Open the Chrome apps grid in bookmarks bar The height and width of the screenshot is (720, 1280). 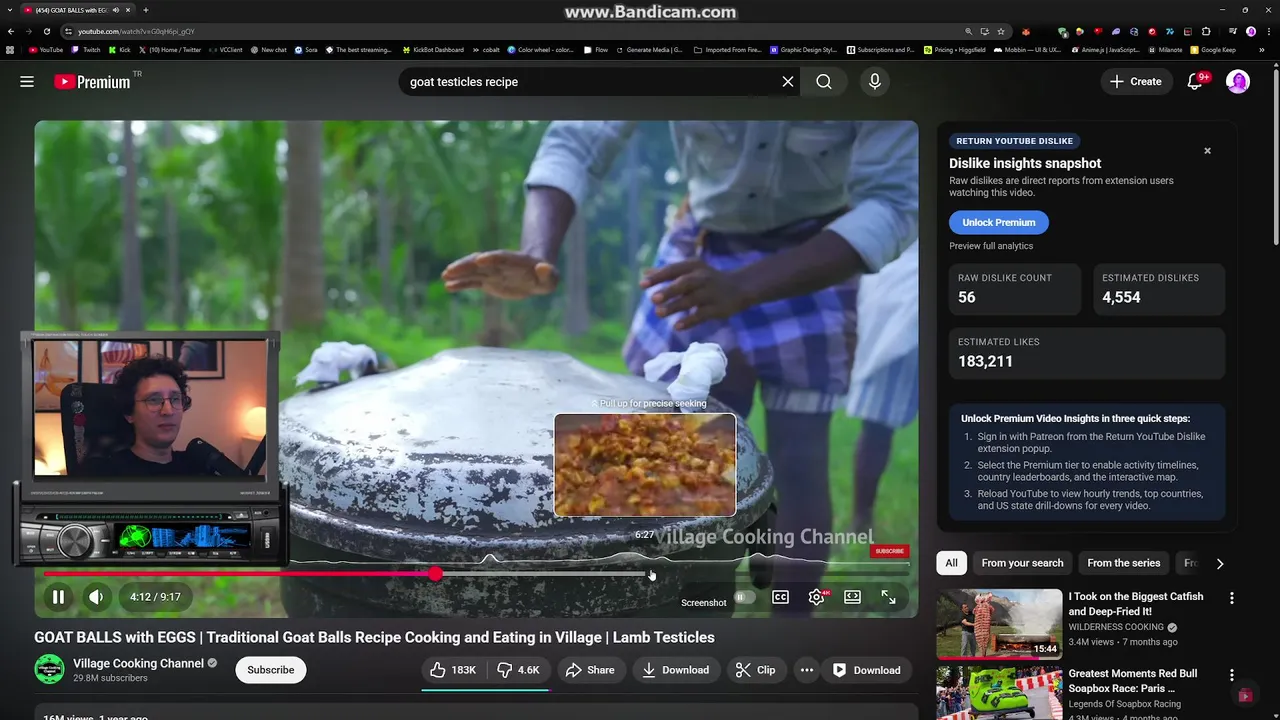point(10,49)
